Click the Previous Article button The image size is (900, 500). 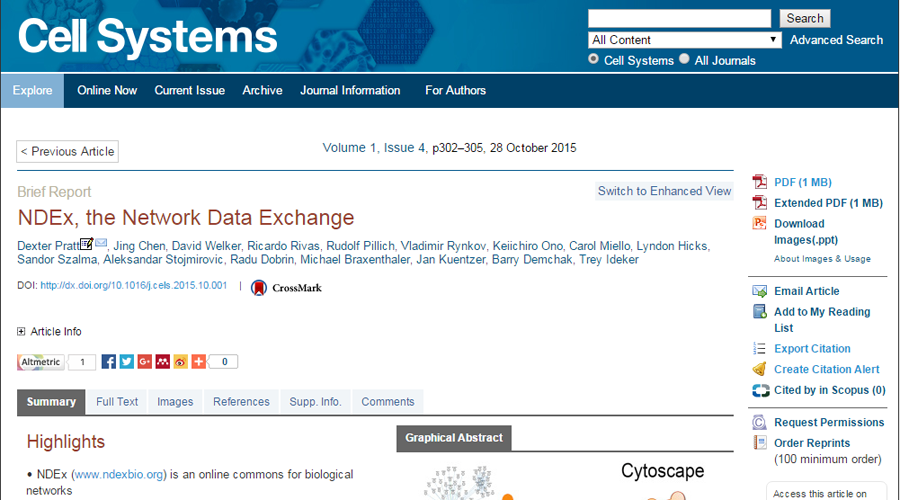click(68, 152)
